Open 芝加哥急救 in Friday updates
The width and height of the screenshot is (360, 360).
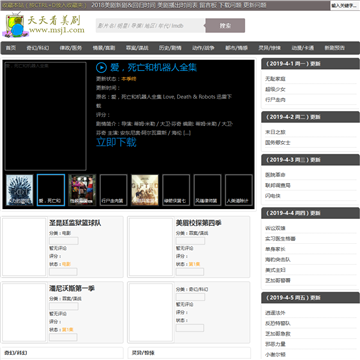click(x=278, y=333)
